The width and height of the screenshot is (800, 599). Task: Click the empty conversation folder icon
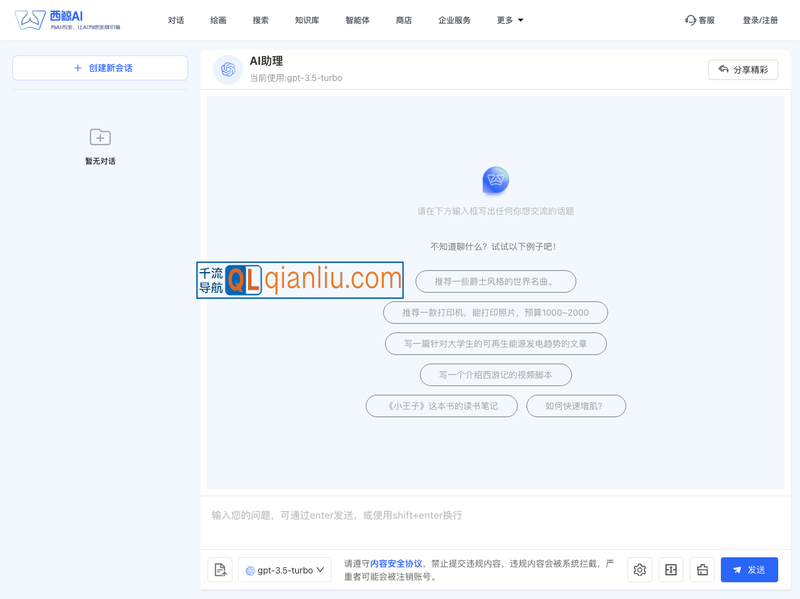click(100, 137)
